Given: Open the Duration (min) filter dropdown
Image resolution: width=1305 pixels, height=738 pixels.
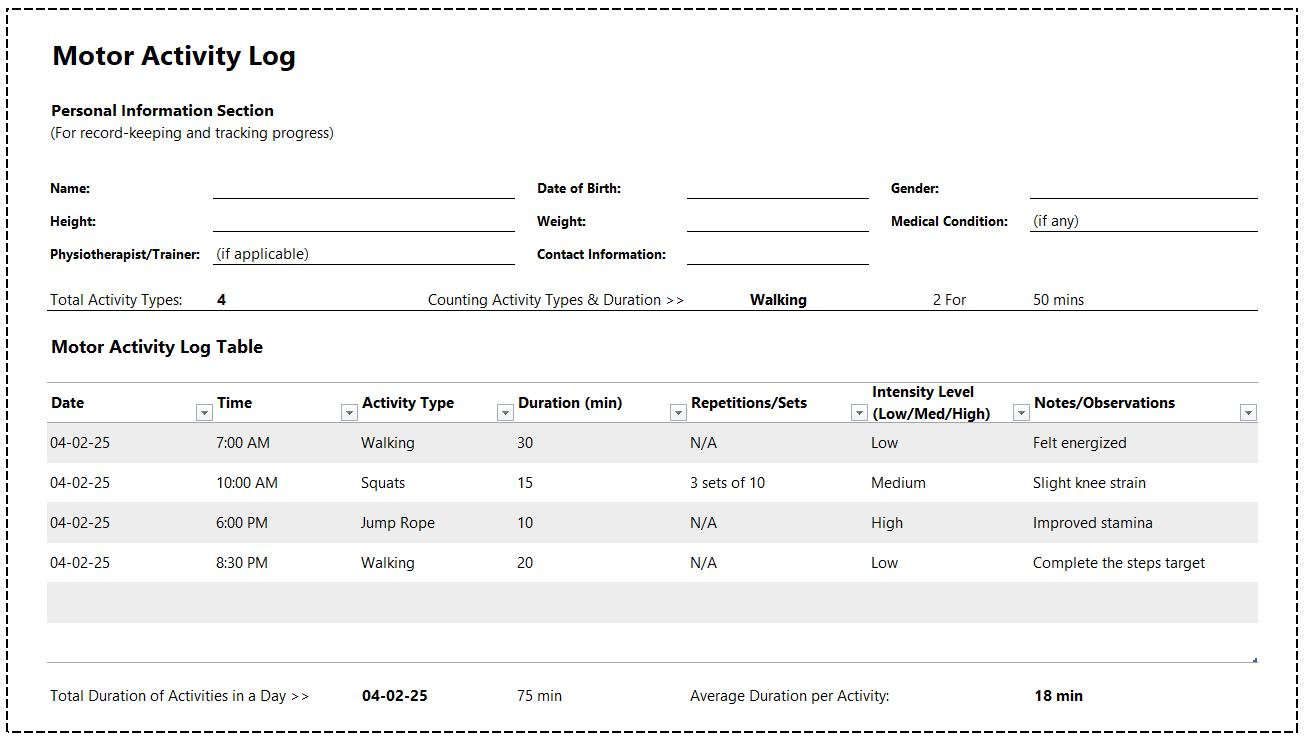Looking at the screenshot, I should (678, 413).
